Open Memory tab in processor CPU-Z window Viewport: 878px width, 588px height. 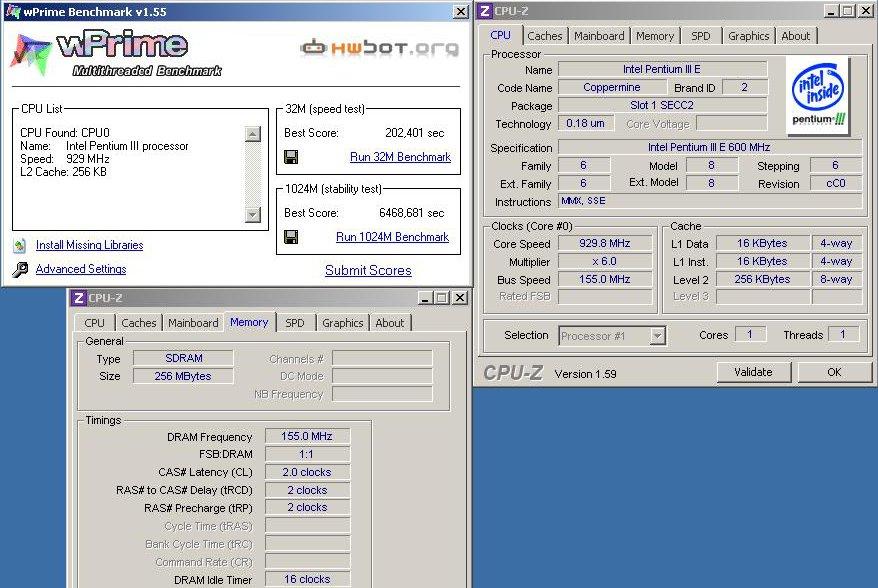point(655,36)
